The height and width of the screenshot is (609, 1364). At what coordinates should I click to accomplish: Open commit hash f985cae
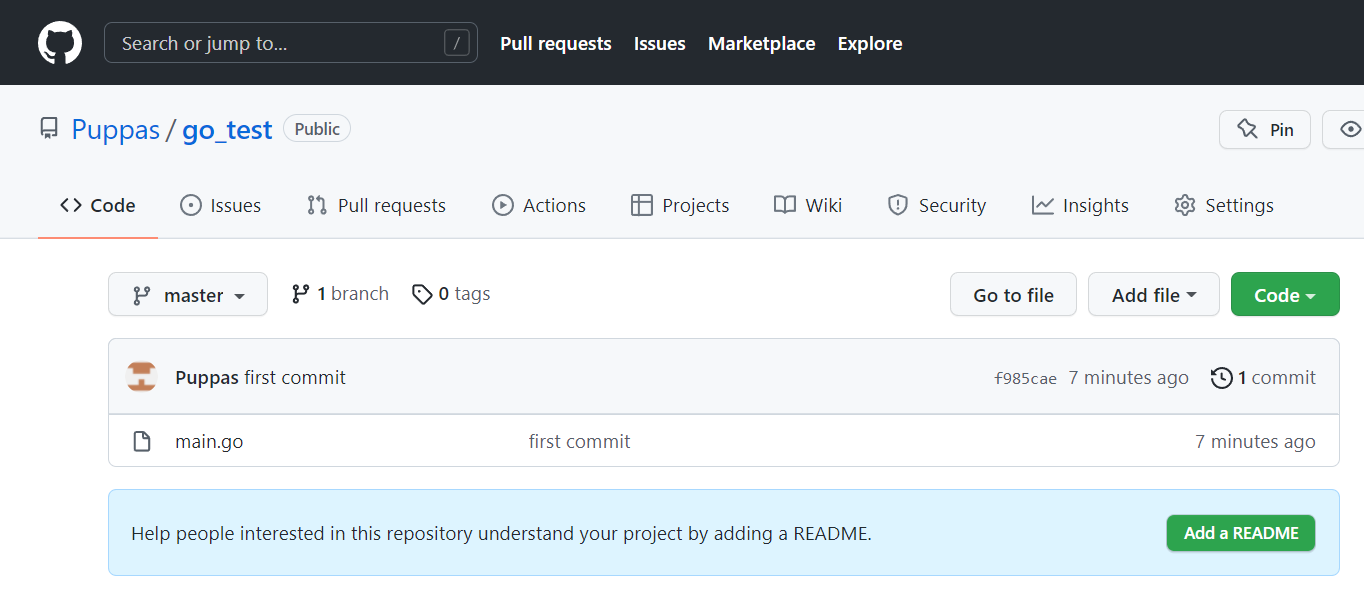pos(1025,378)
